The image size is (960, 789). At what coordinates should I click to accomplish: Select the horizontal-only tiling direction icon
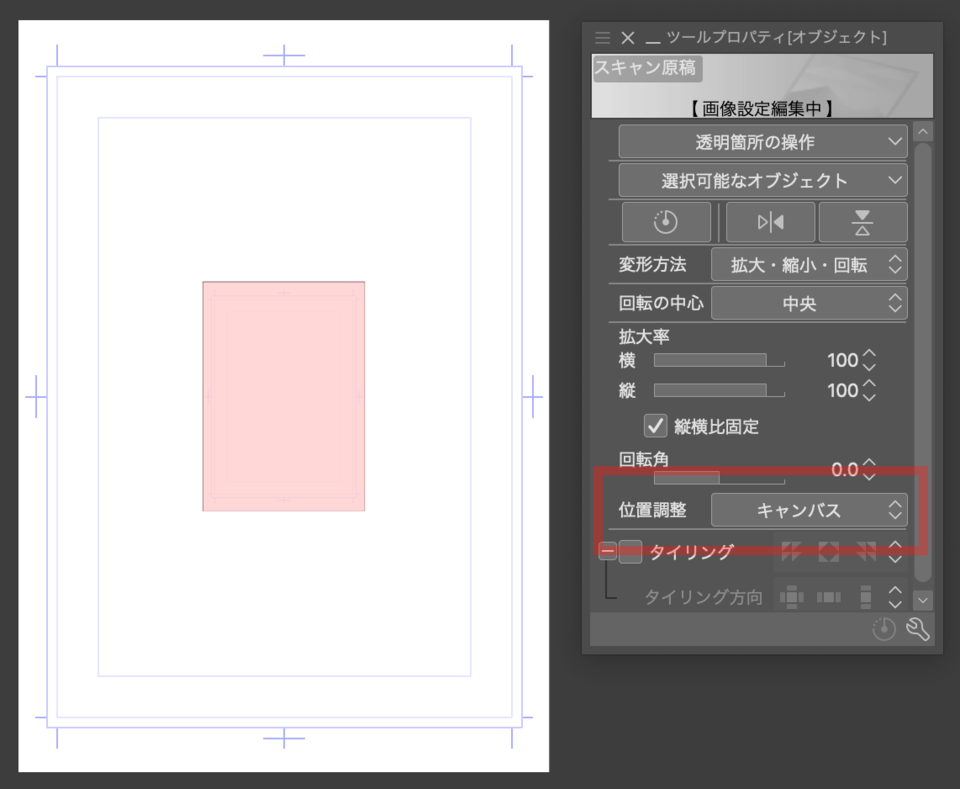click(x=828, y=596)
